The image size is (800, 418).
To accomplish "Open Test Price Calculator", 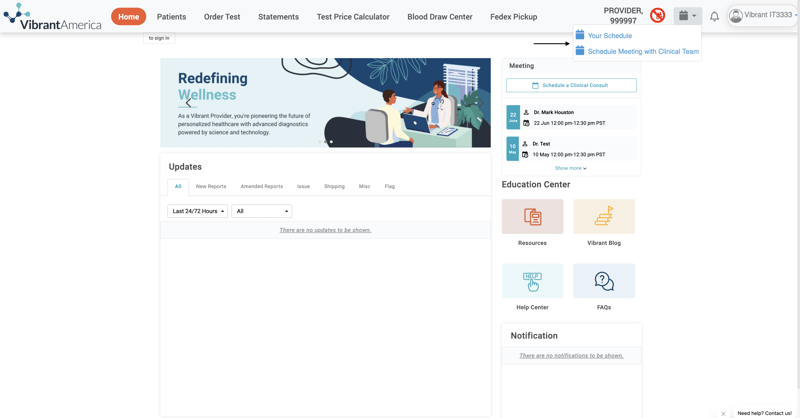I will [353, 17].
